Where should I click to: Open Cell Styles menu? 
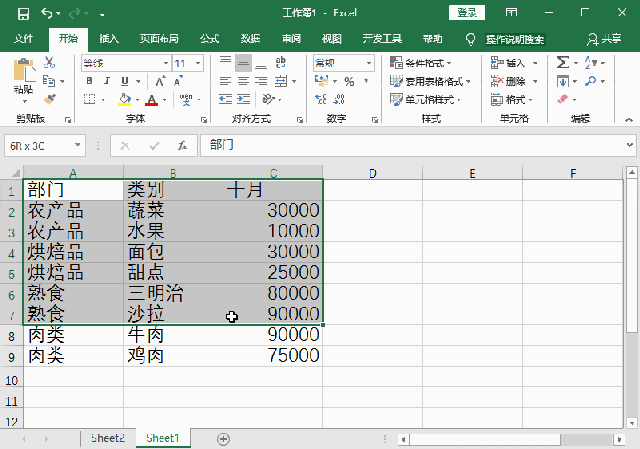point(425,99)
